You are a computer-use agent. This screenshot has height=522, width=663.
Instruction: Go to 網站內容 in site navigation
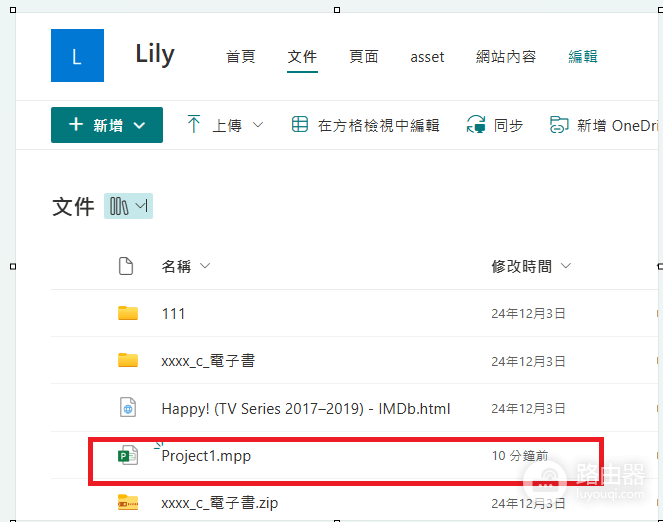tap(506, 57)
